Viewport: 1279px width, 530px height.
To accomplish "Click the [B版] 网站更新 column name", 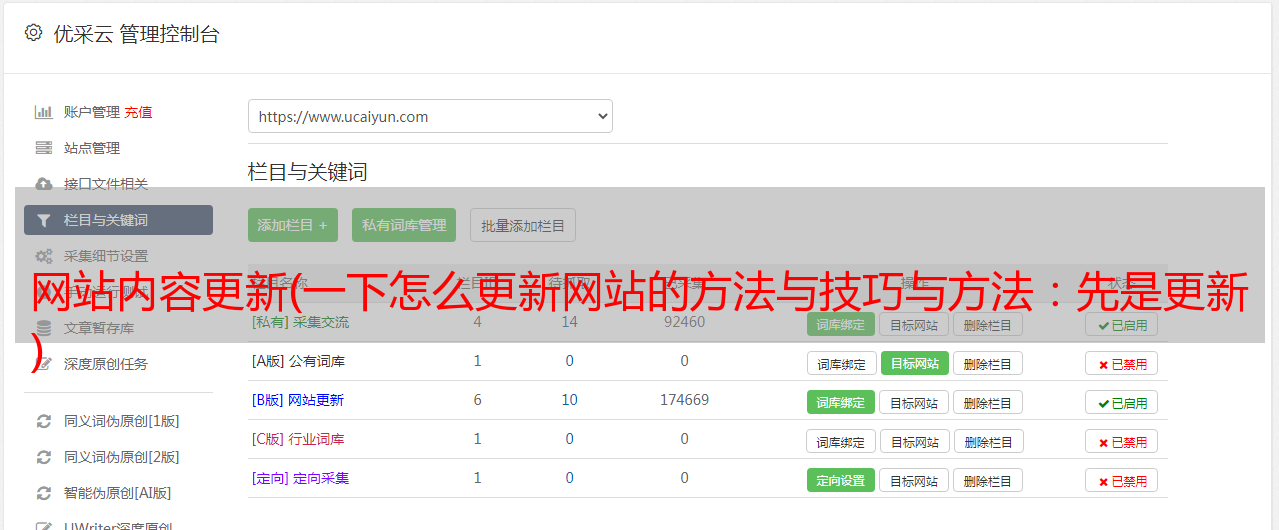I will pyautogui.click(x=298, y=400).
